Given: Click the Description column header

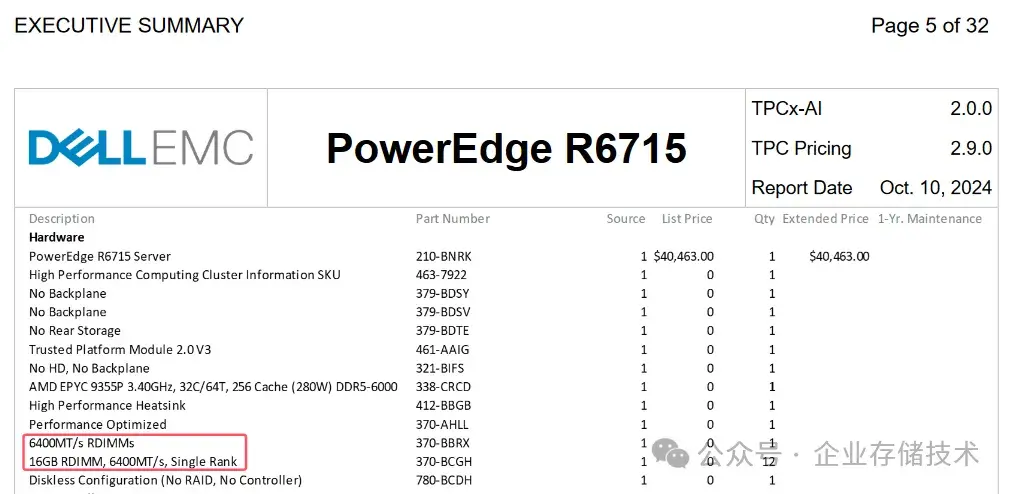Looking at the screenshot, I should [x=62, y=219].
